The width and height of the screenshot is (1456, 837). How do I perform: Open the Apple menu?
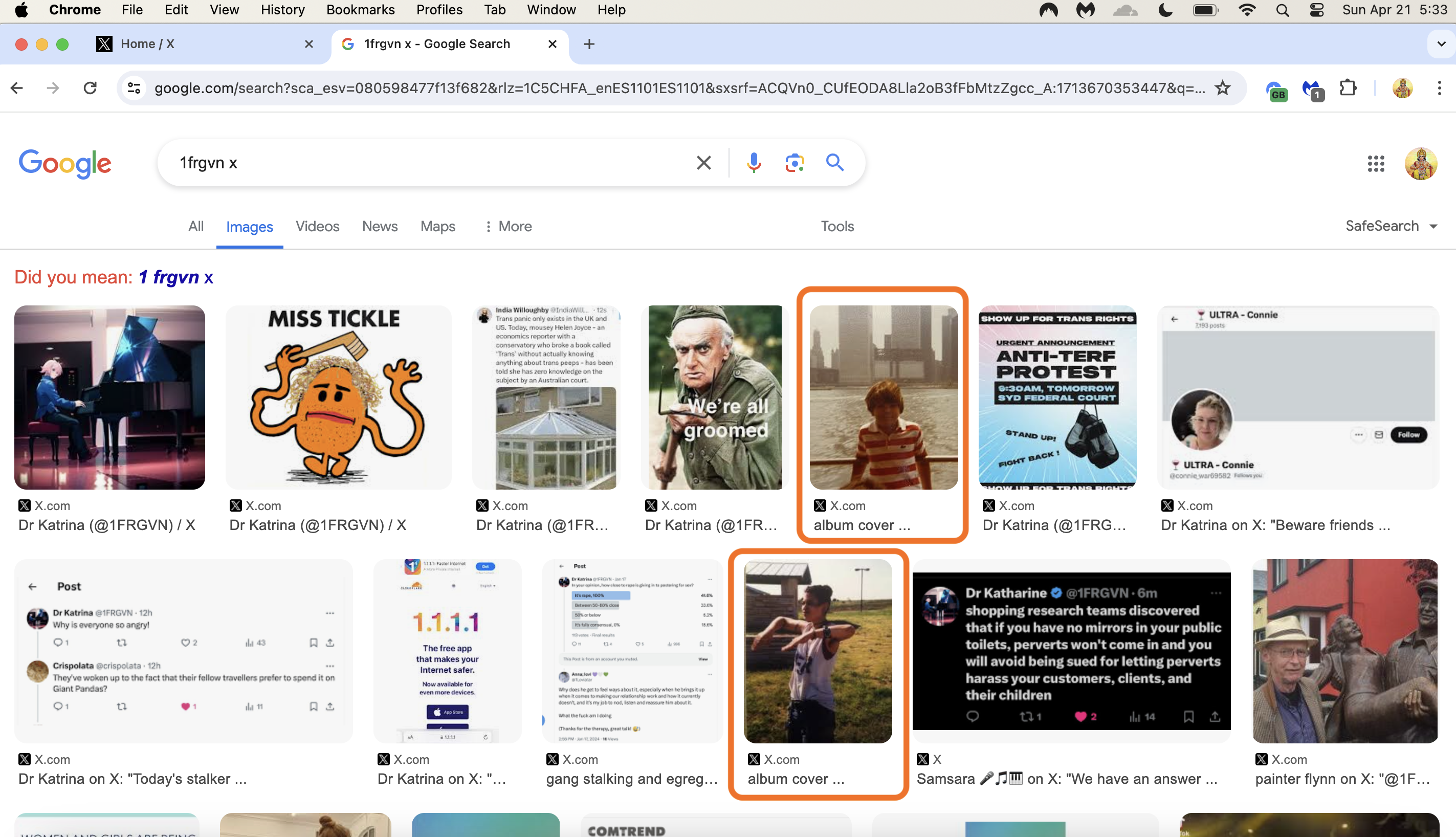click(21, 10)
